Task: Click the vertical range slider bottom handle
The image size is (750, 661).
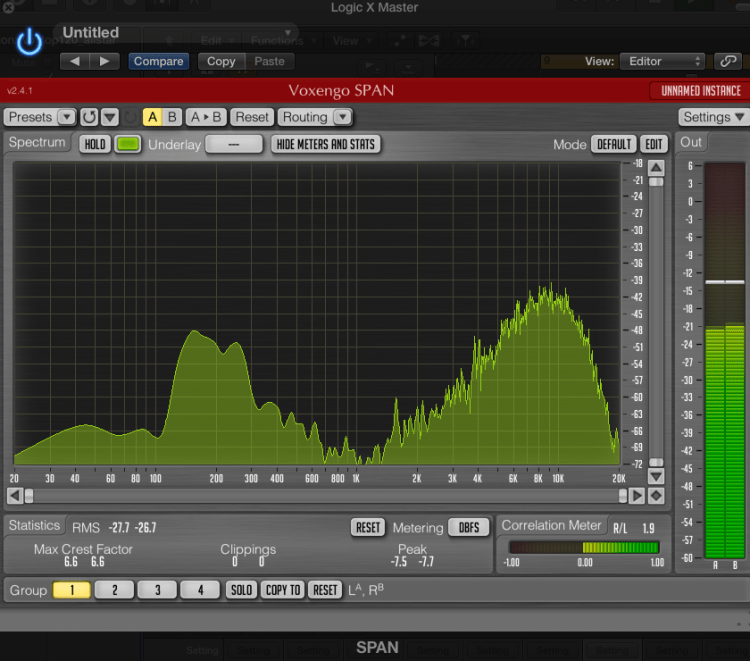Action: (656, 462)
